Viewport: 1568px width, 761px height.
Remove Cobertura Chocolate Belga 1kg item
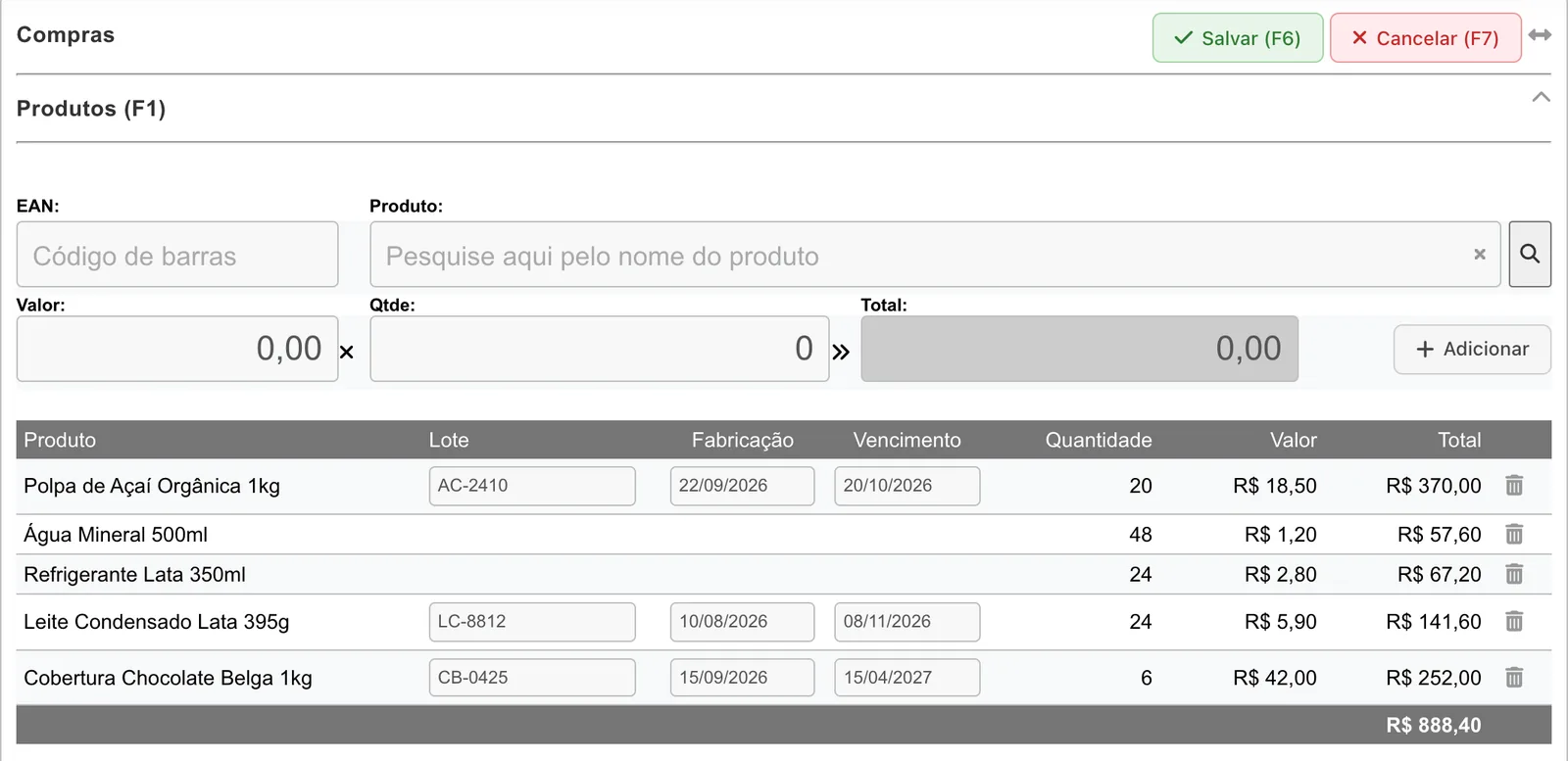tap(1514, 678)
